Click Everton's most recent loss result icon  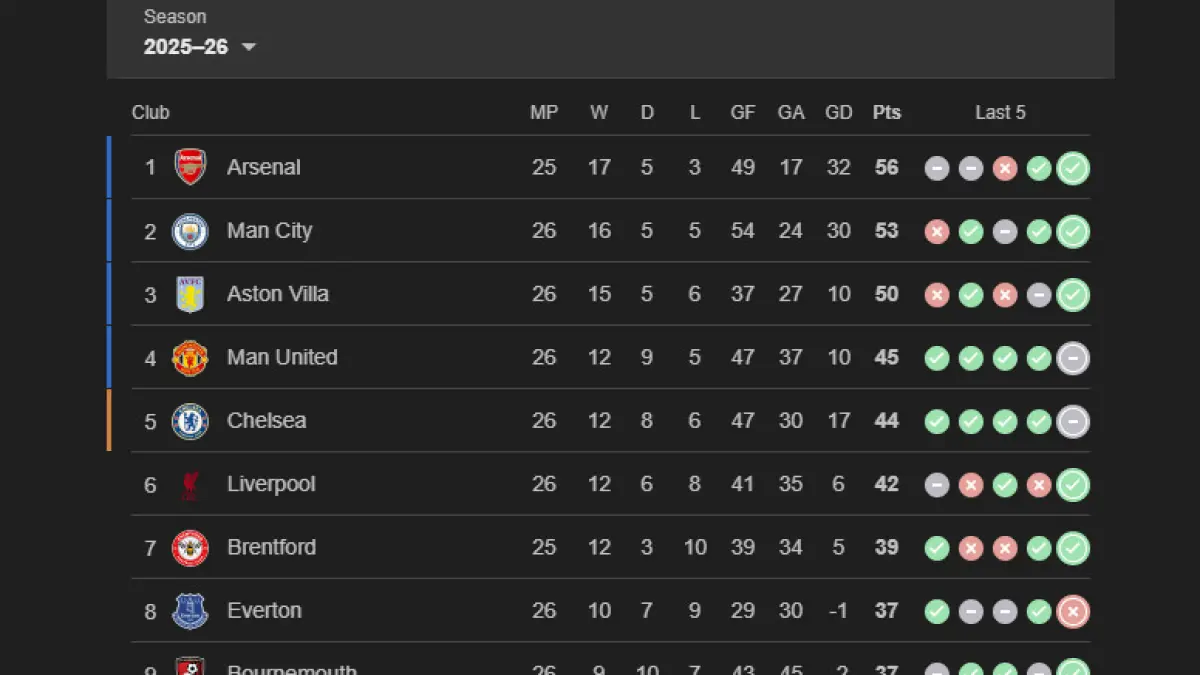click(1073, 611)
